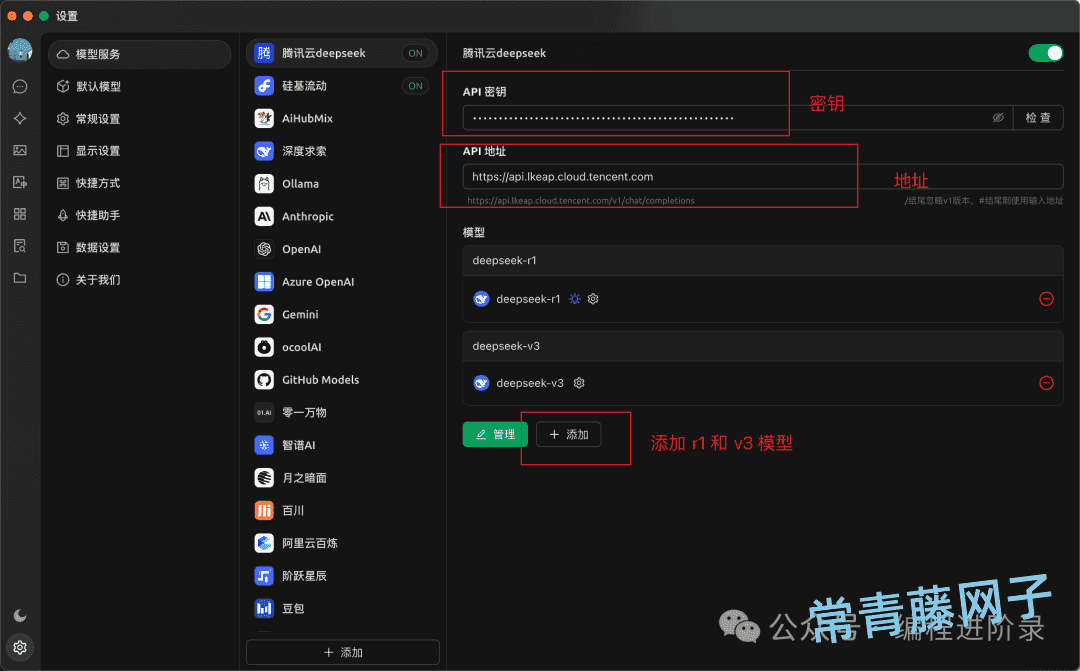1080x671 pixels.
Task: Select the 豆包 provider
Action: (342, 608)
